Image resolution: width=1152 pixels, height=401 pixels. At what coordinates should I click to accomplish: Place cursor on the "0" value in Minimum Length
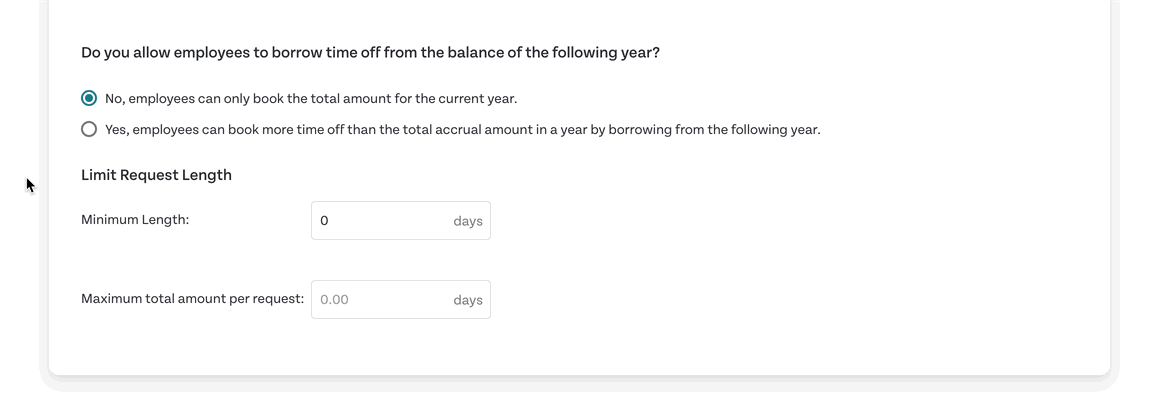(x=324, y=221)
